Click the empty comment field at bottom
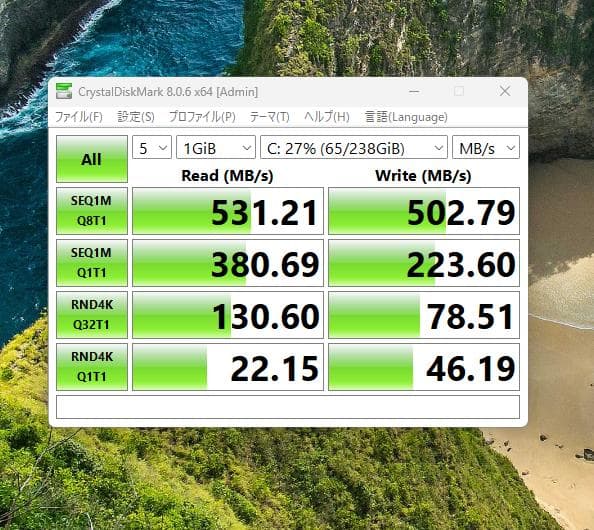The image size is (594, 530). (288, 407)
